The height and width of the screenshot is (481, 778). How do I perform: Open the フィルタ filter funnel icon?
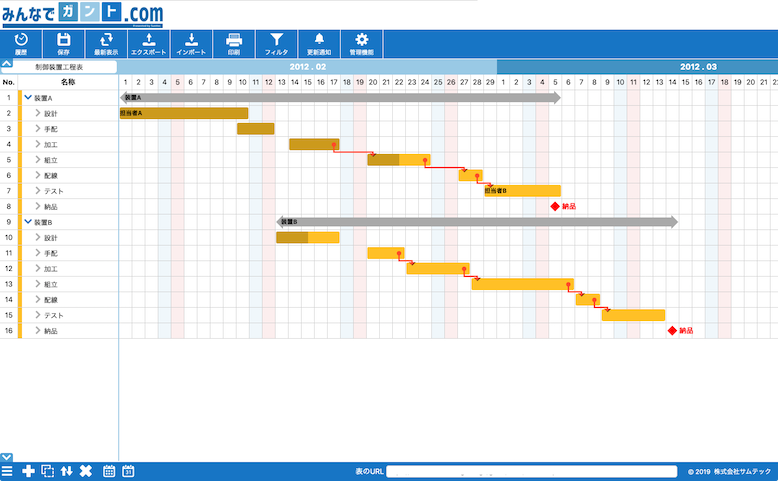(x=277, y=40)
